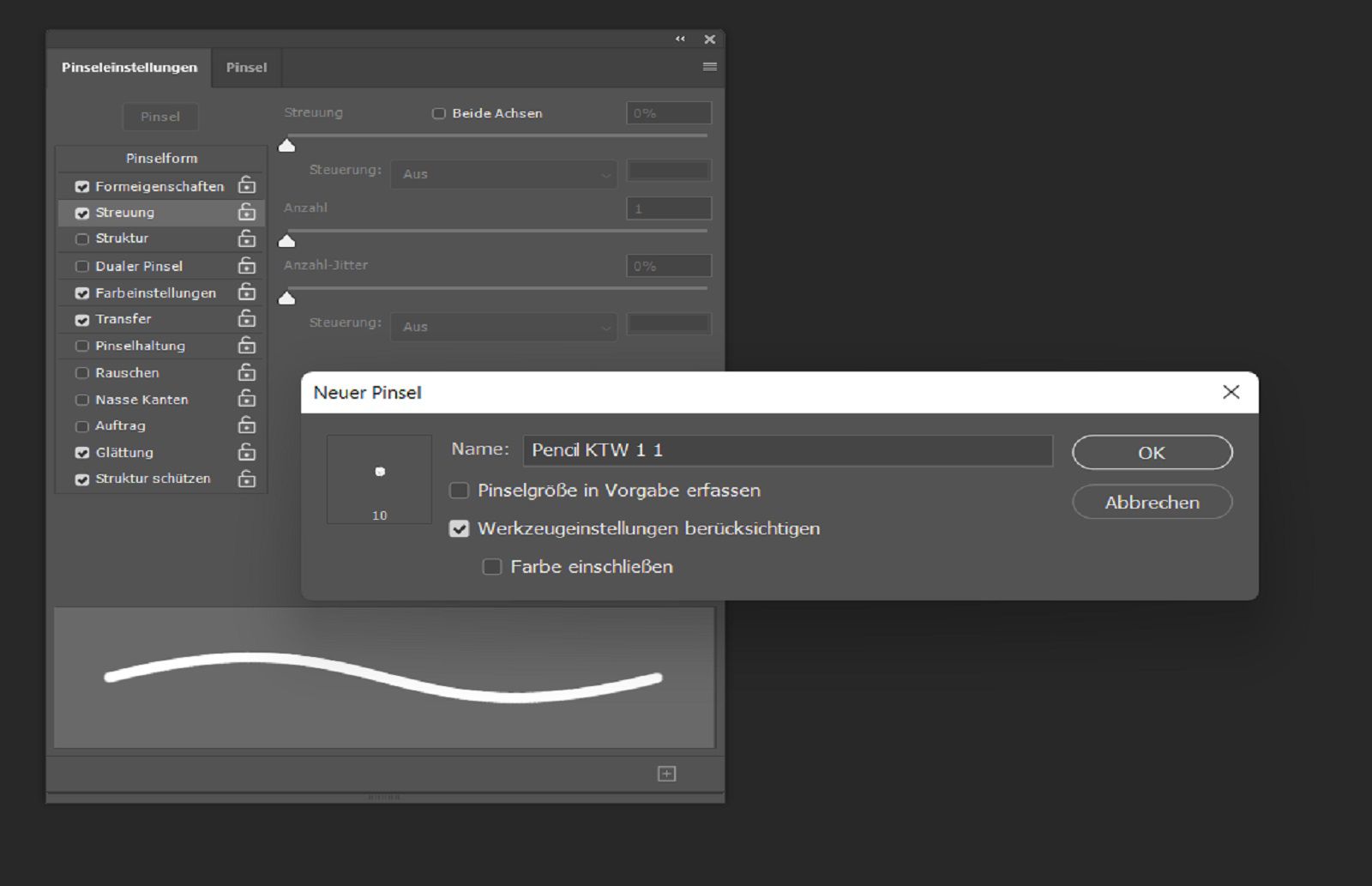Click the lock icon beside Formeigenschaften
Image resolution: width=1372 pixels, height=886 pixels.
tap(247, 185)
